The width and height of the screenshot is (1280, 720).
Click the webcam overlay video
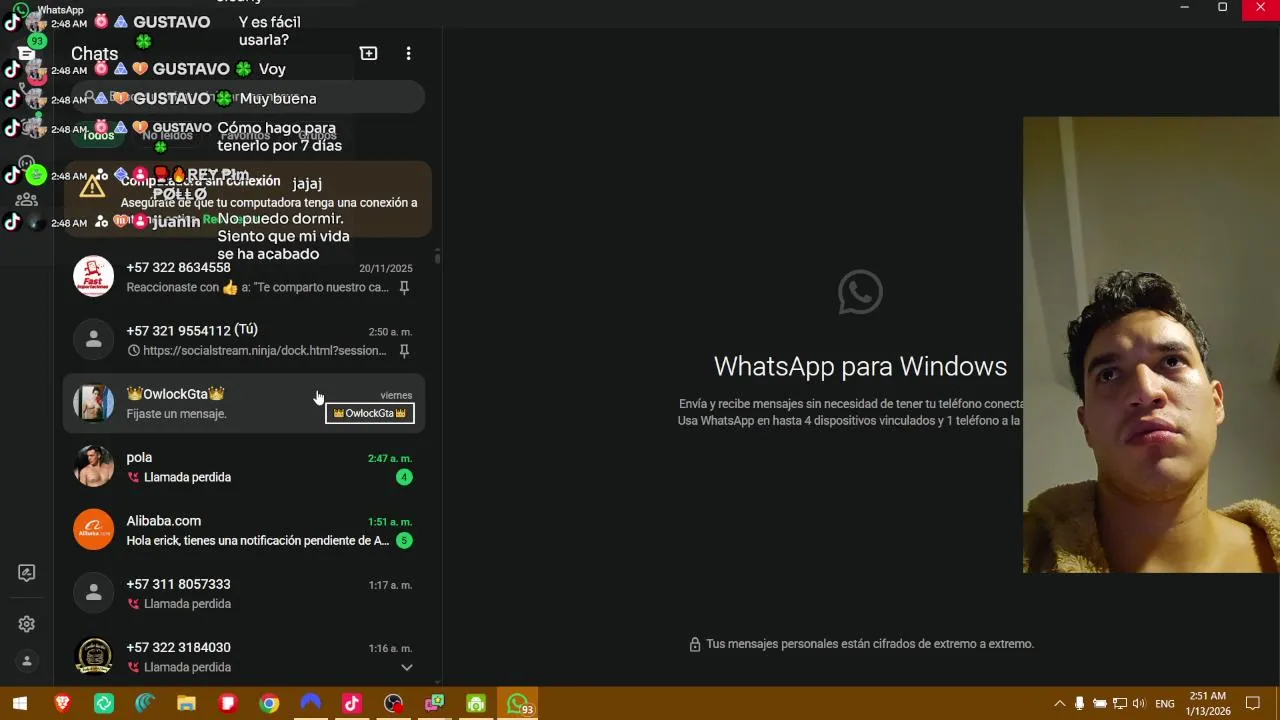pos(1151,345)
